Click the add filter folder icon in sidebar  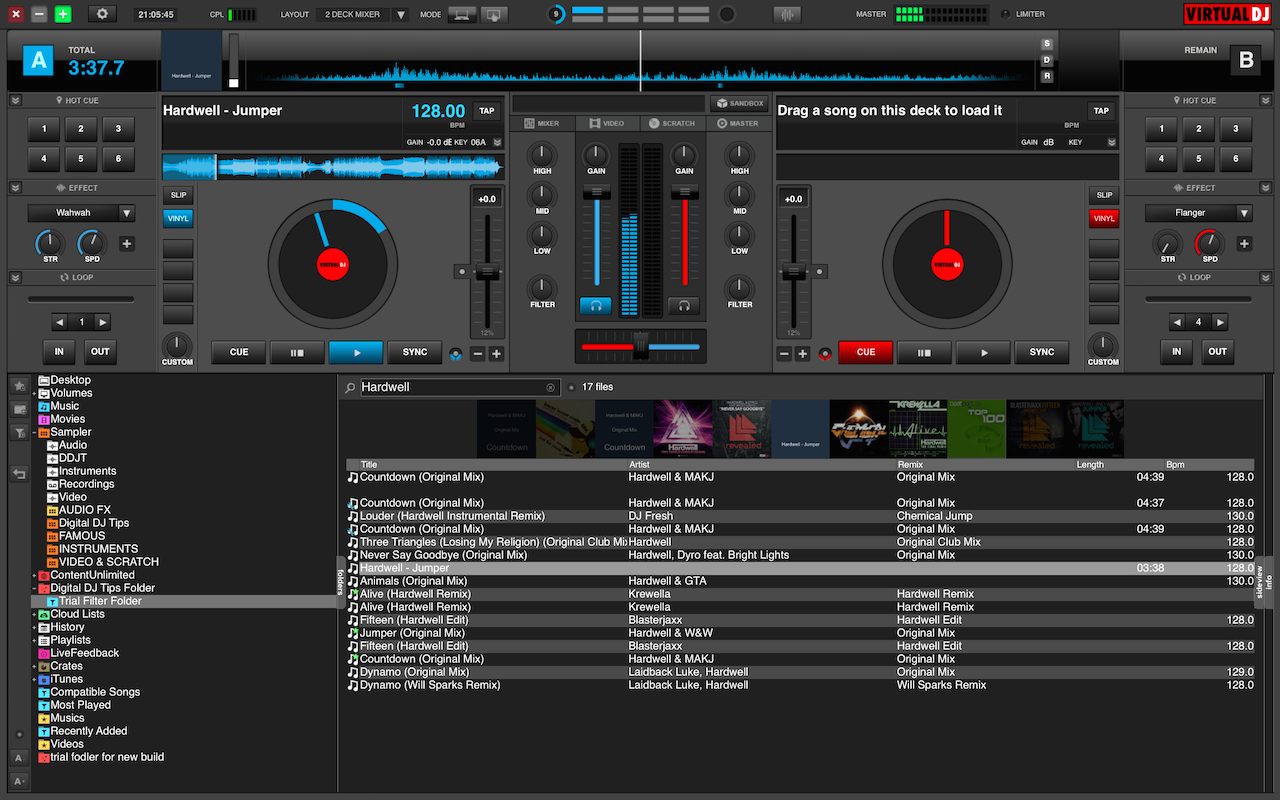tap(19, 433)
